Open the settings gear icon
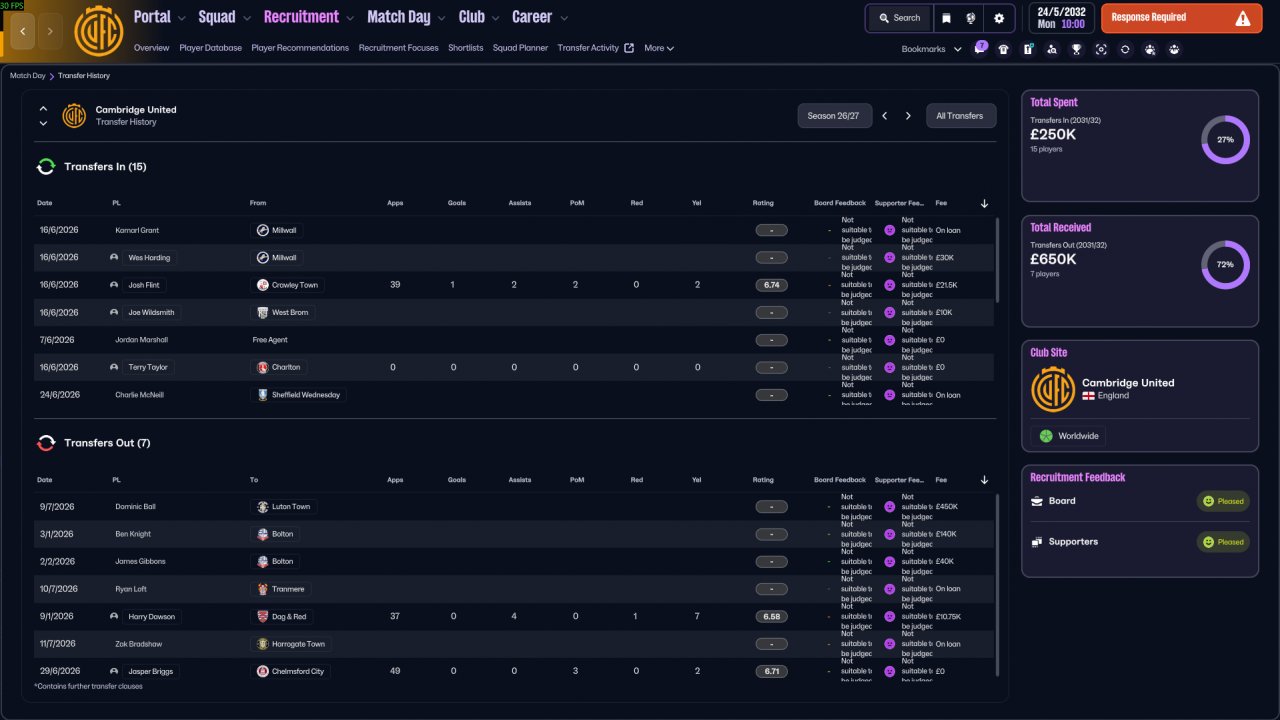 tap(998, 18)
